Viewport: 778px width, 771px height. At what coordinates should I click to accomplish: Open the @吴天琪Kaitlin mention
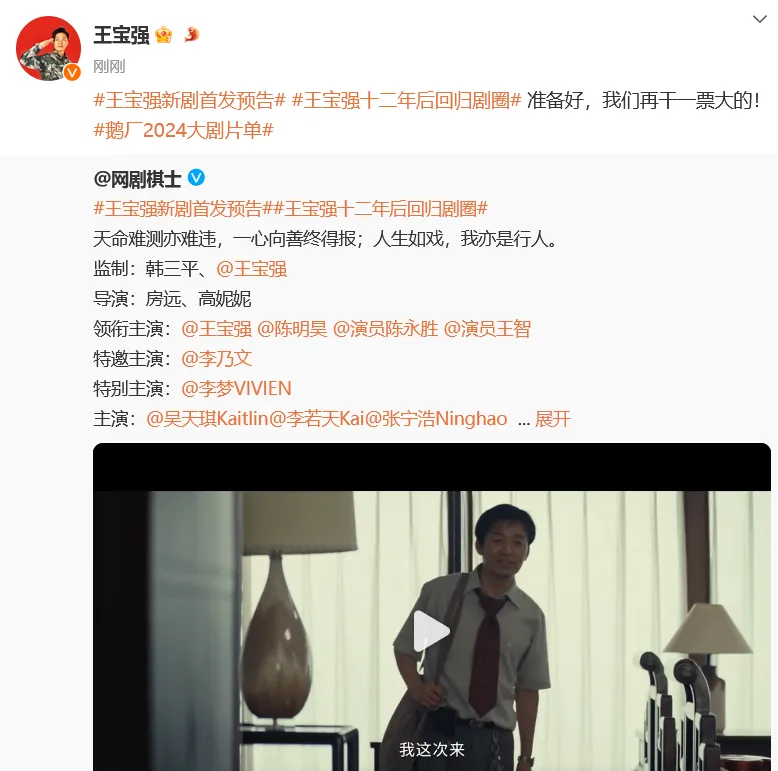[207, 419]
